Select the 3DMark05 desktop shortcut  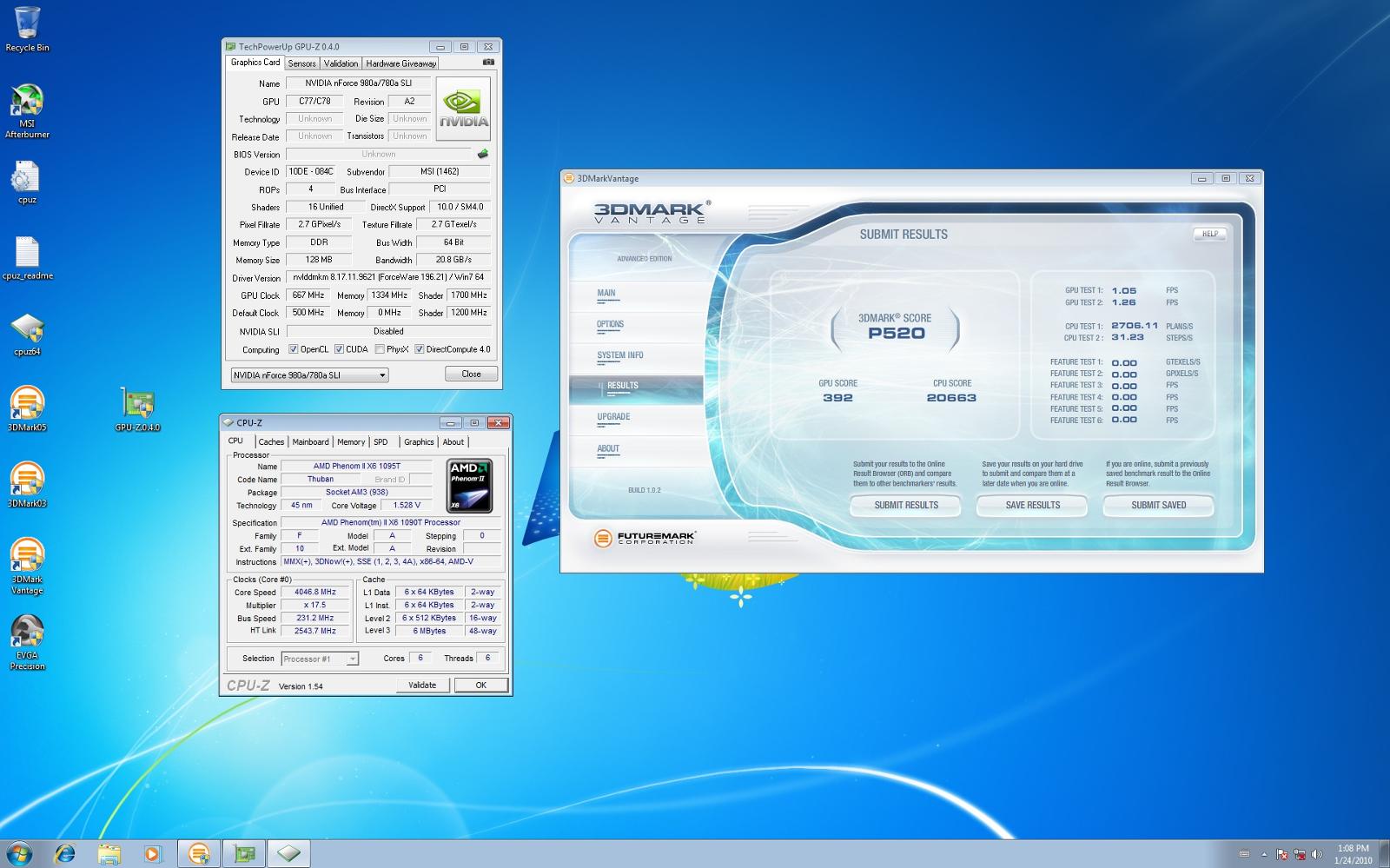tap(27, 409)
